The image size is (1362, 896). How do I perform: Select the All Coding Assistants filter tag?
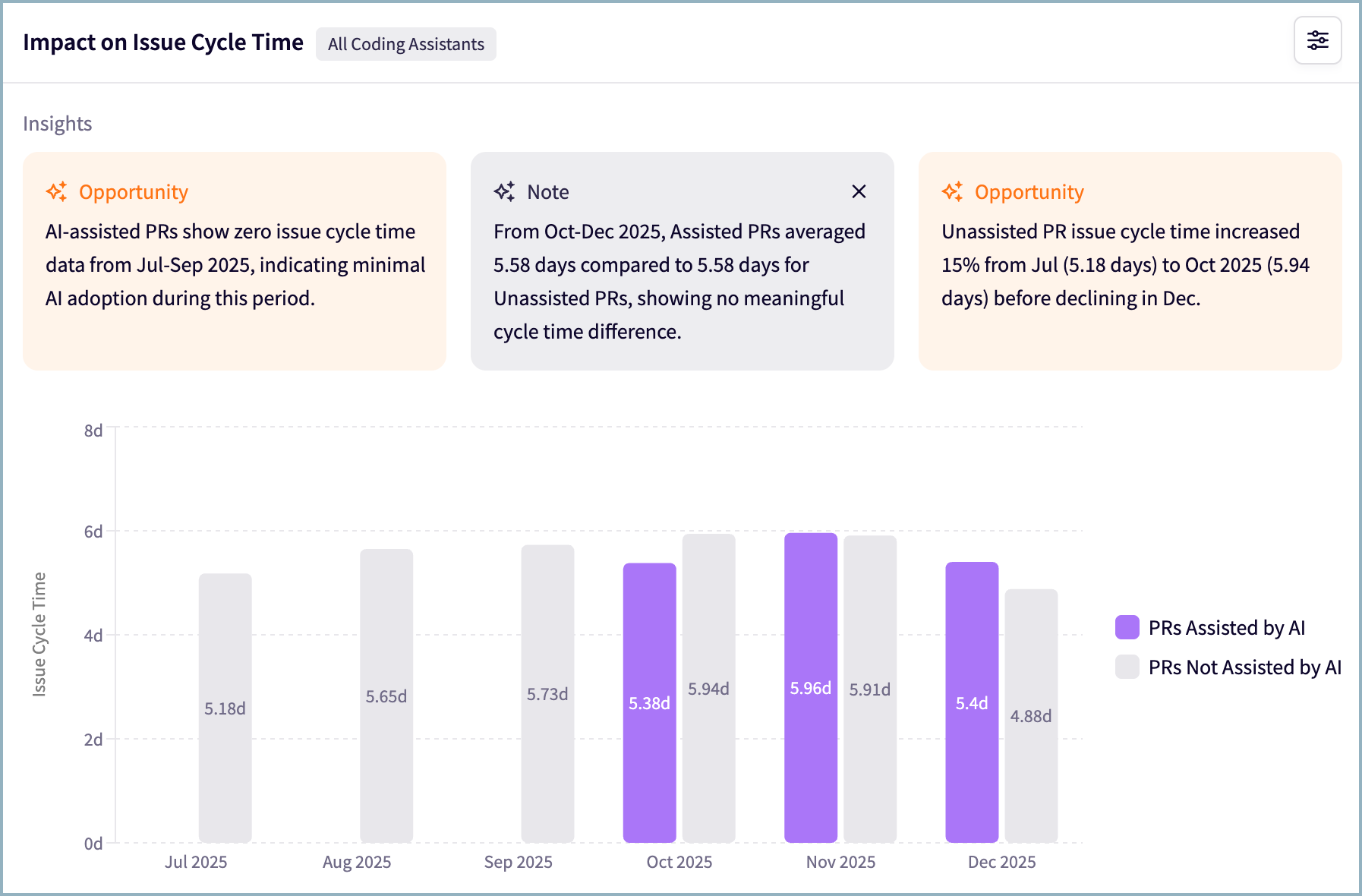[405, 44]
